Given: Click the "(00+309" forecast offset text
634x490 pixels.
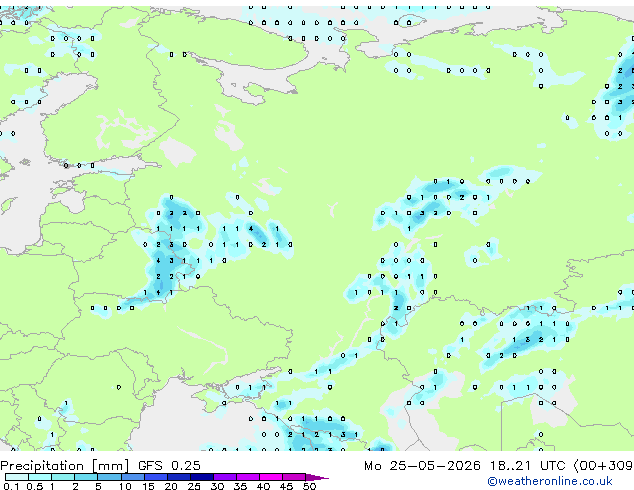Looking at the screenshot, I should pos(603,465).
